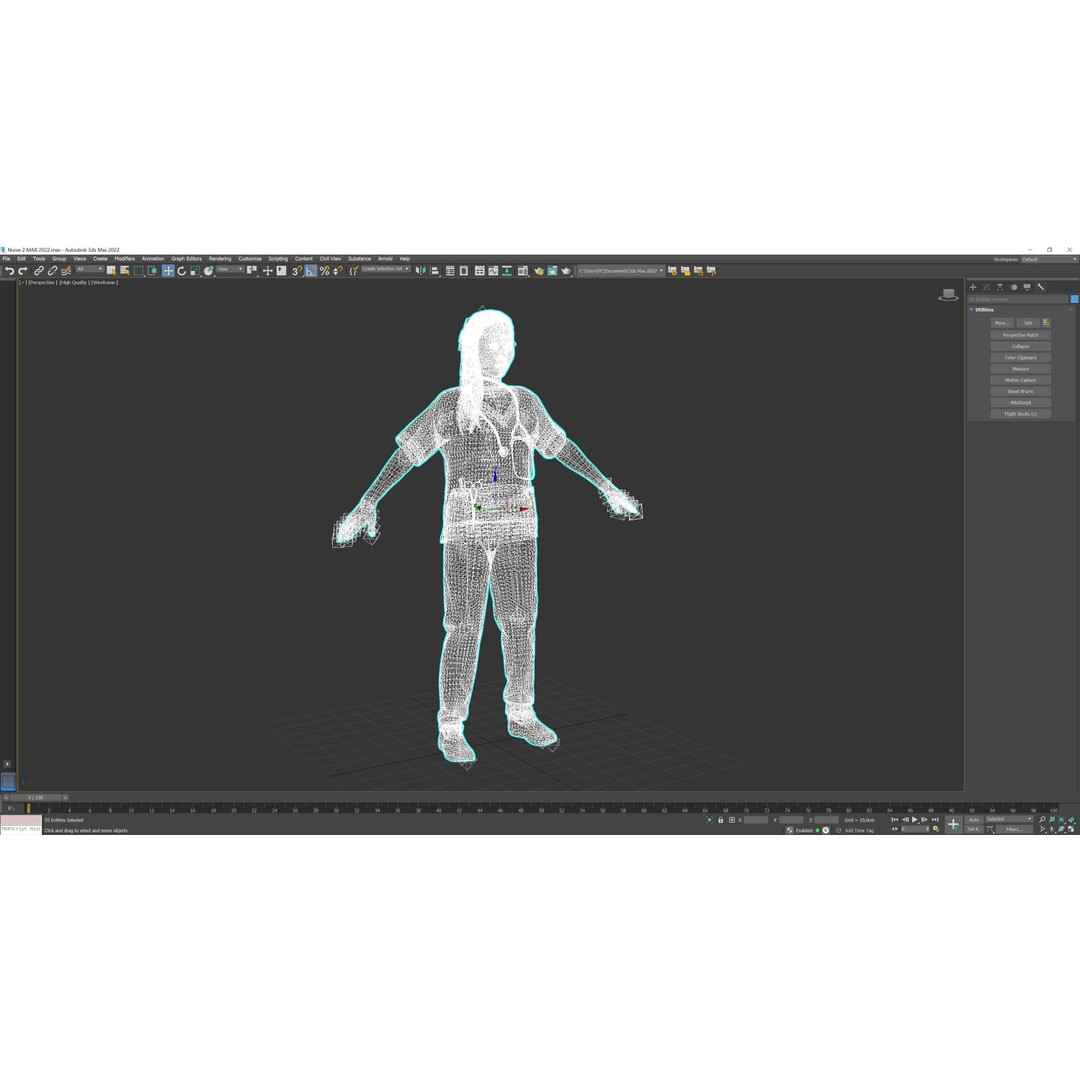This screenshot has height=1080, width=1080.
Task: Click the Color Clipboard button
Action: tap(1021, 357)
